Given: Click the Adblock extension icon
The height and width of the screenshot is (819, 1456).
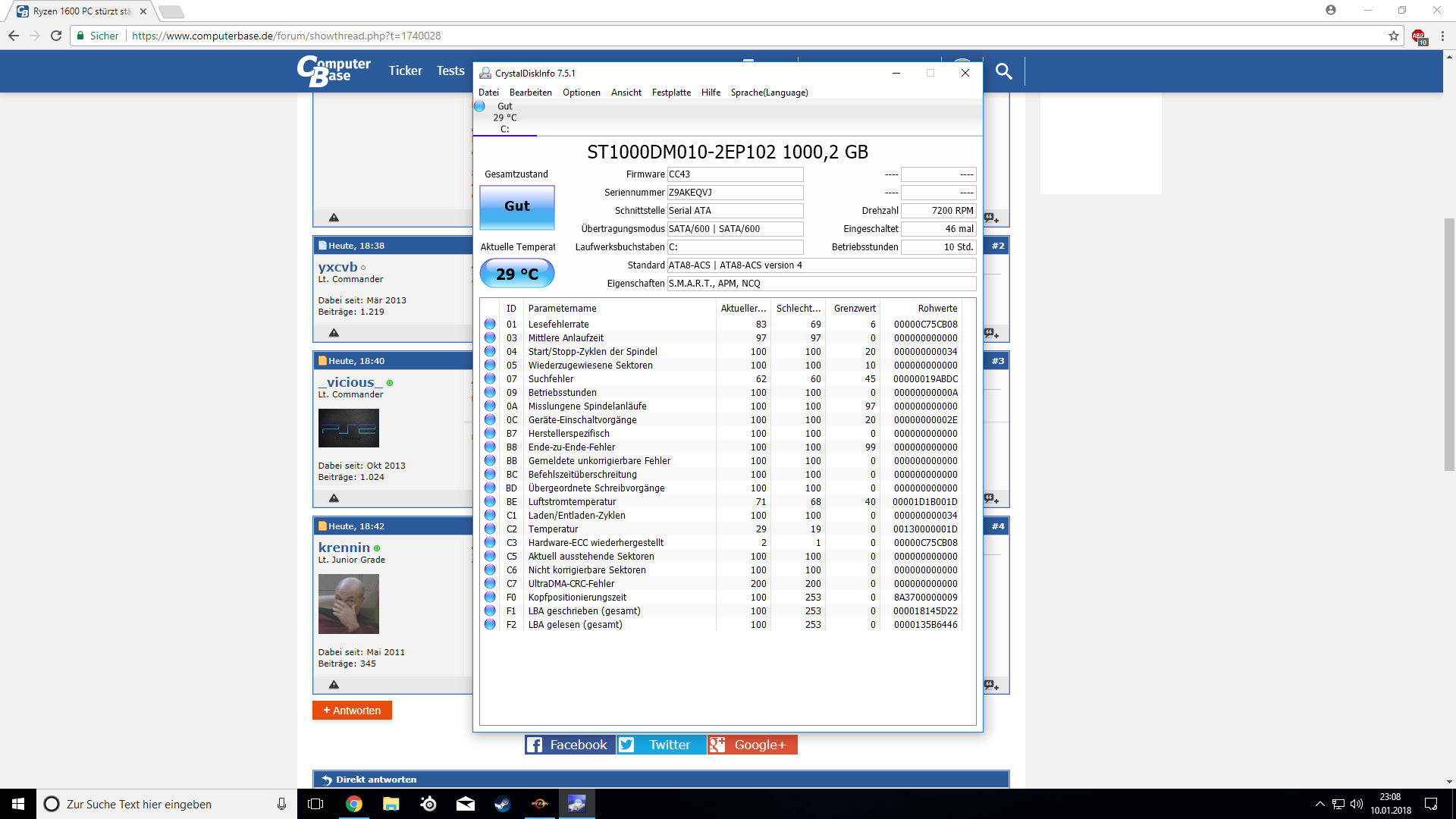Looking at the screenshot, I should [1418, 36].
